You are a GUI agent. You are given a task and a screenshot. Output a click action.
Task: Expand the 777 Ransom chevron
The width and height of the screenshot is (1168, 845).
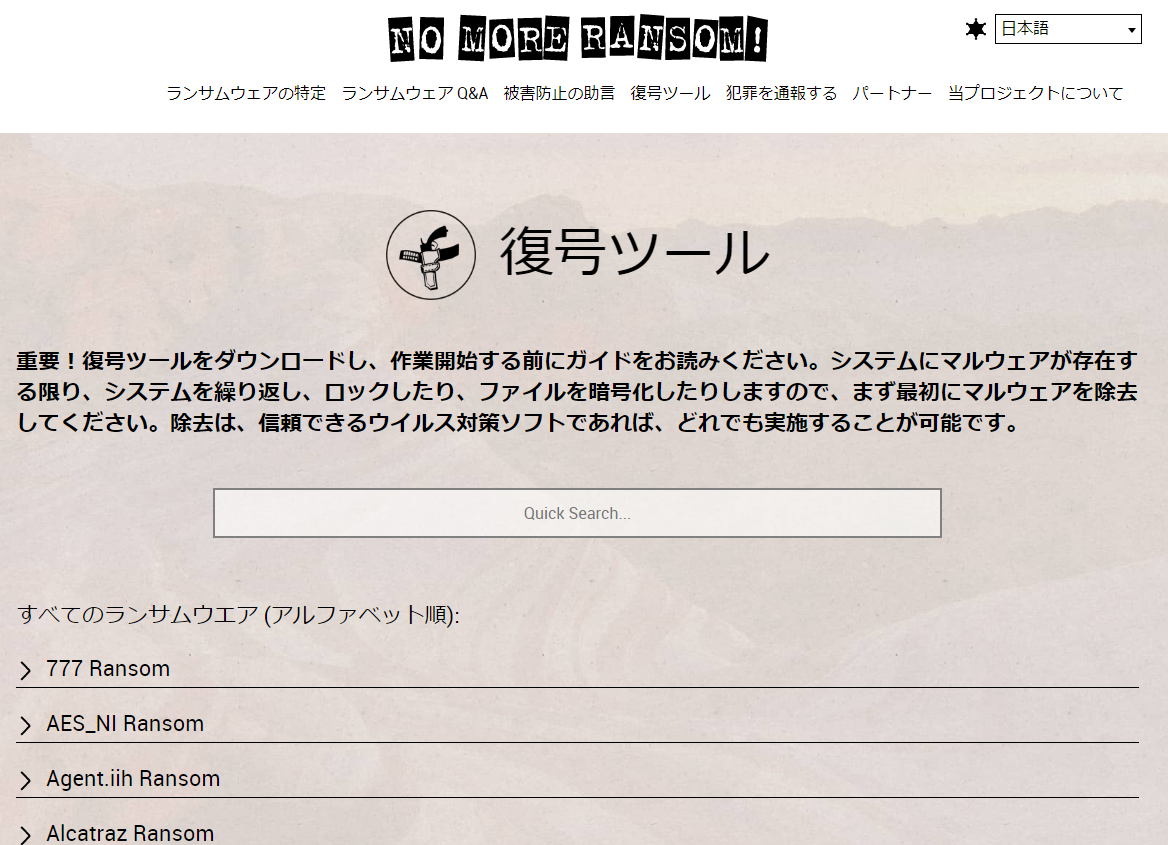point(25,670)
